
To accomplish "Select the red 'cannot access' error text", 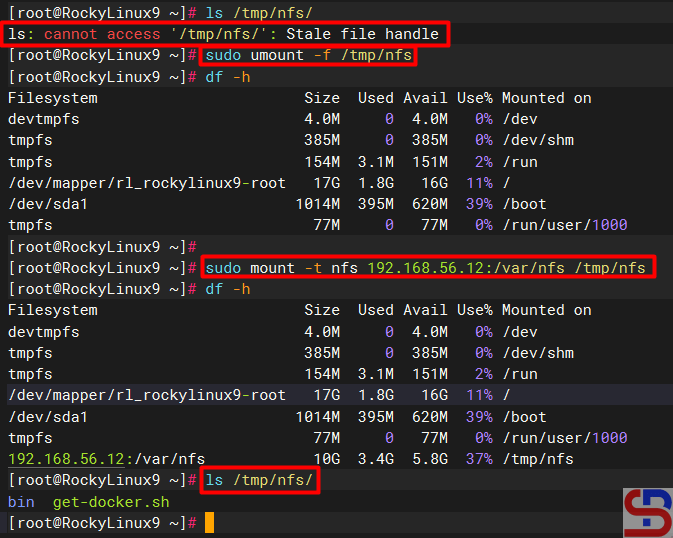I will (101, 34).
